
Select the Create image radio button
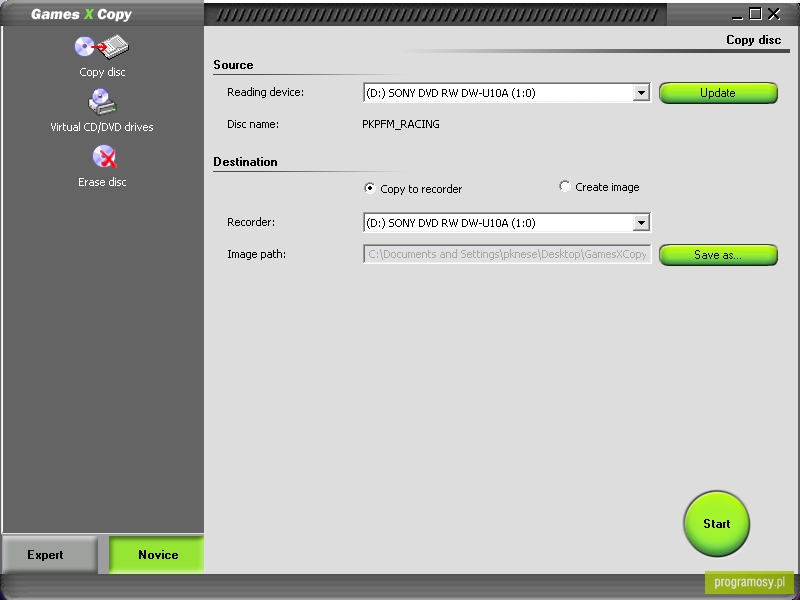[x=564, y=187]
